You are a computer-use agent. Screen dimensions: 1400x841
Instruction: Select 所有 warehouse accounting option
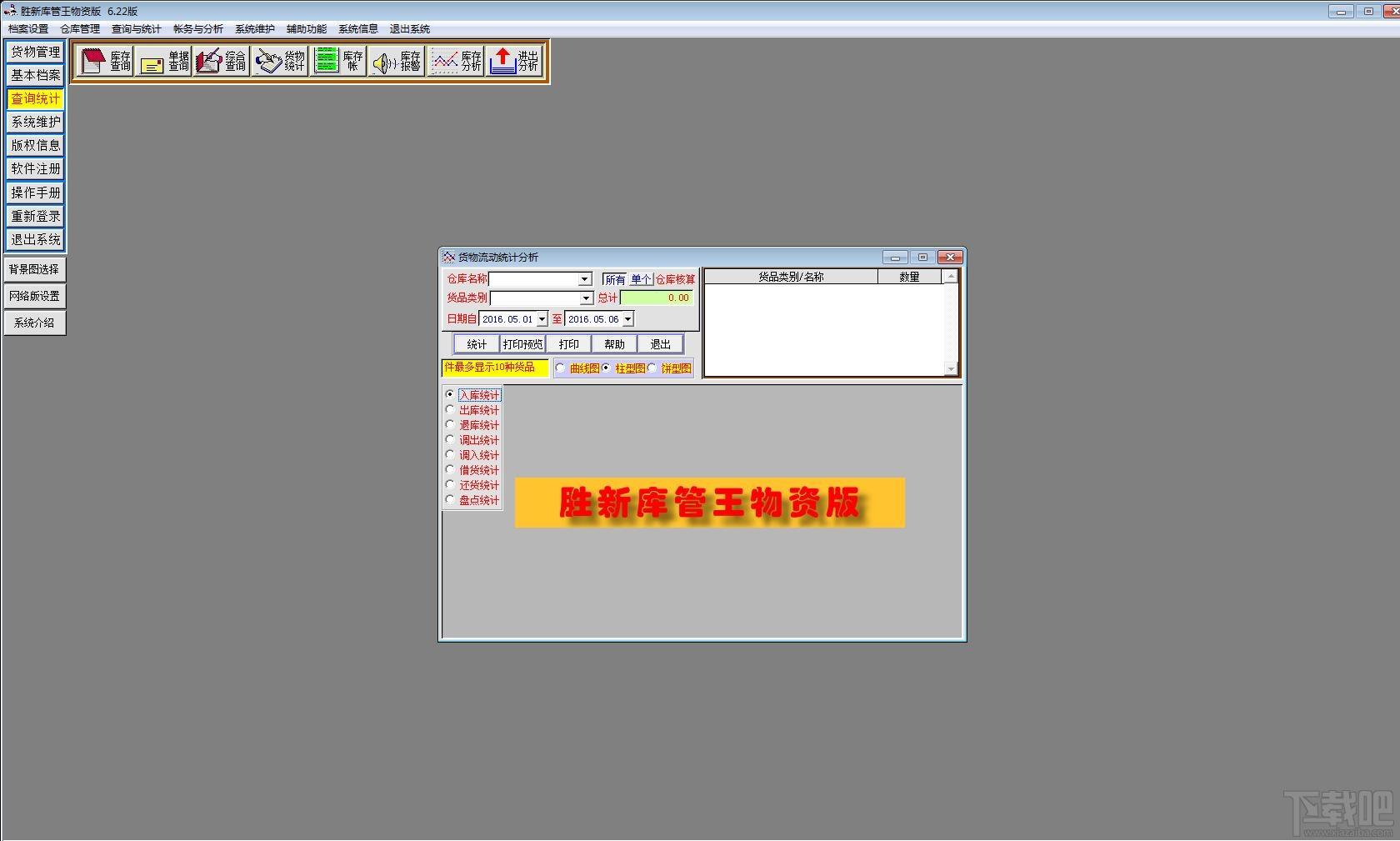tap(615, 280)
